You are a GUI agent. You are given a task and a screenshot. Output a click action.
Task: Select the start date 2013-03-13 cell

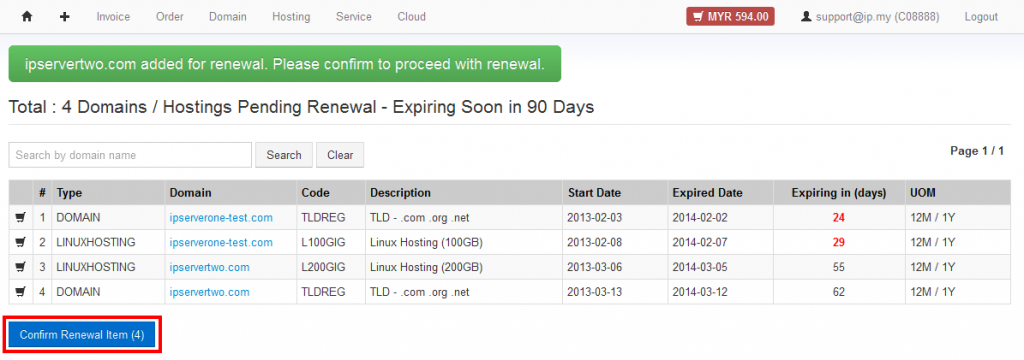pyautogui.click(x=615, y=292)
